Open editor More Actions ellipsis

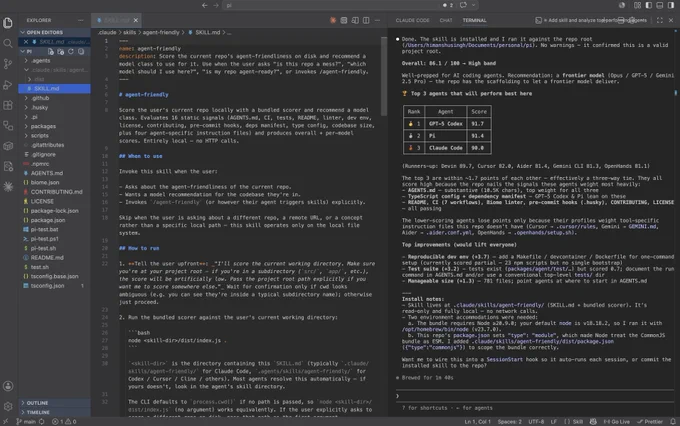coord(377,20)
